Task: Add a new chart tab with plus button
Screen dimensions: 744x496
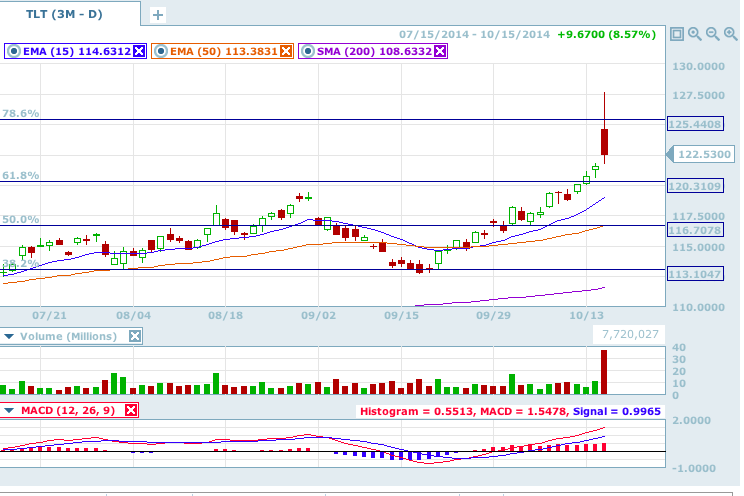Action: tap(158, 15)
